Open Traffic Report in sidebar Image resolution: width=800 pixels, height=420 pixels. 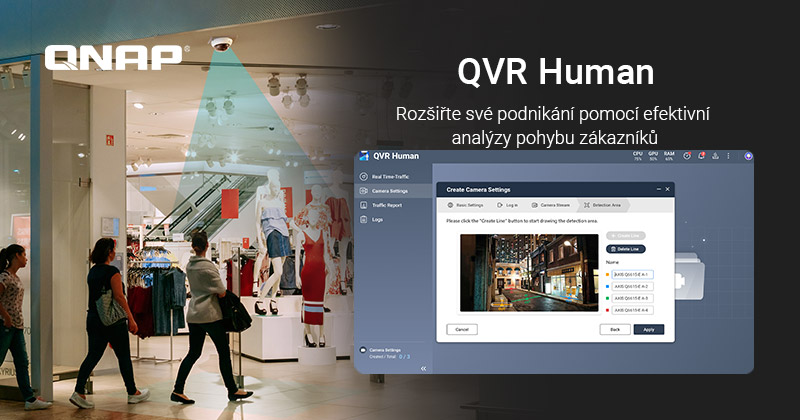(388, 204)
